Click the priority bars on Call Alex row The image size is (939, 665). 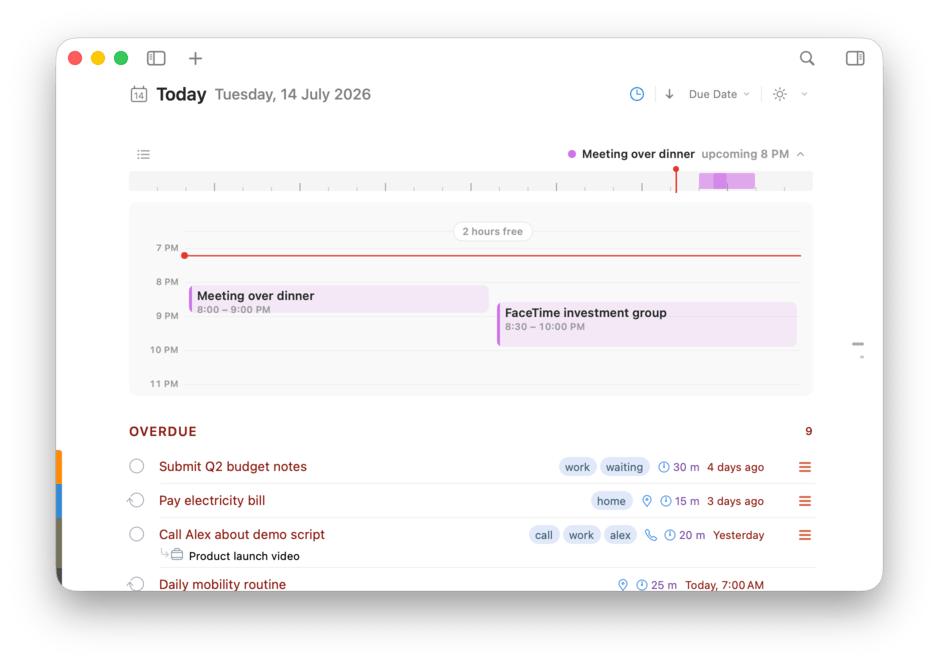[x=805, y=535]
